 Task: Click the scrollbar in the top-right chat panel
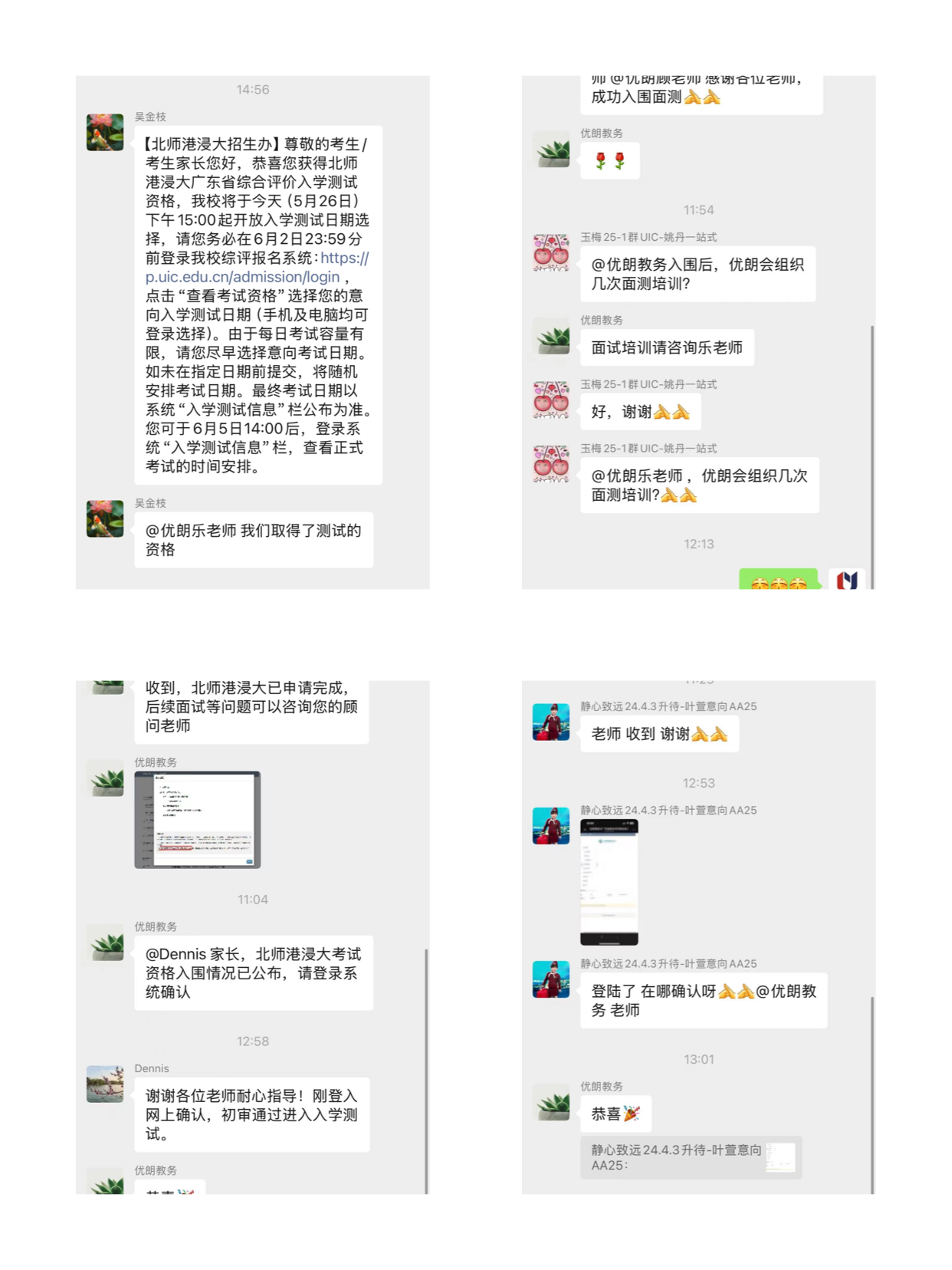(872, 456)
